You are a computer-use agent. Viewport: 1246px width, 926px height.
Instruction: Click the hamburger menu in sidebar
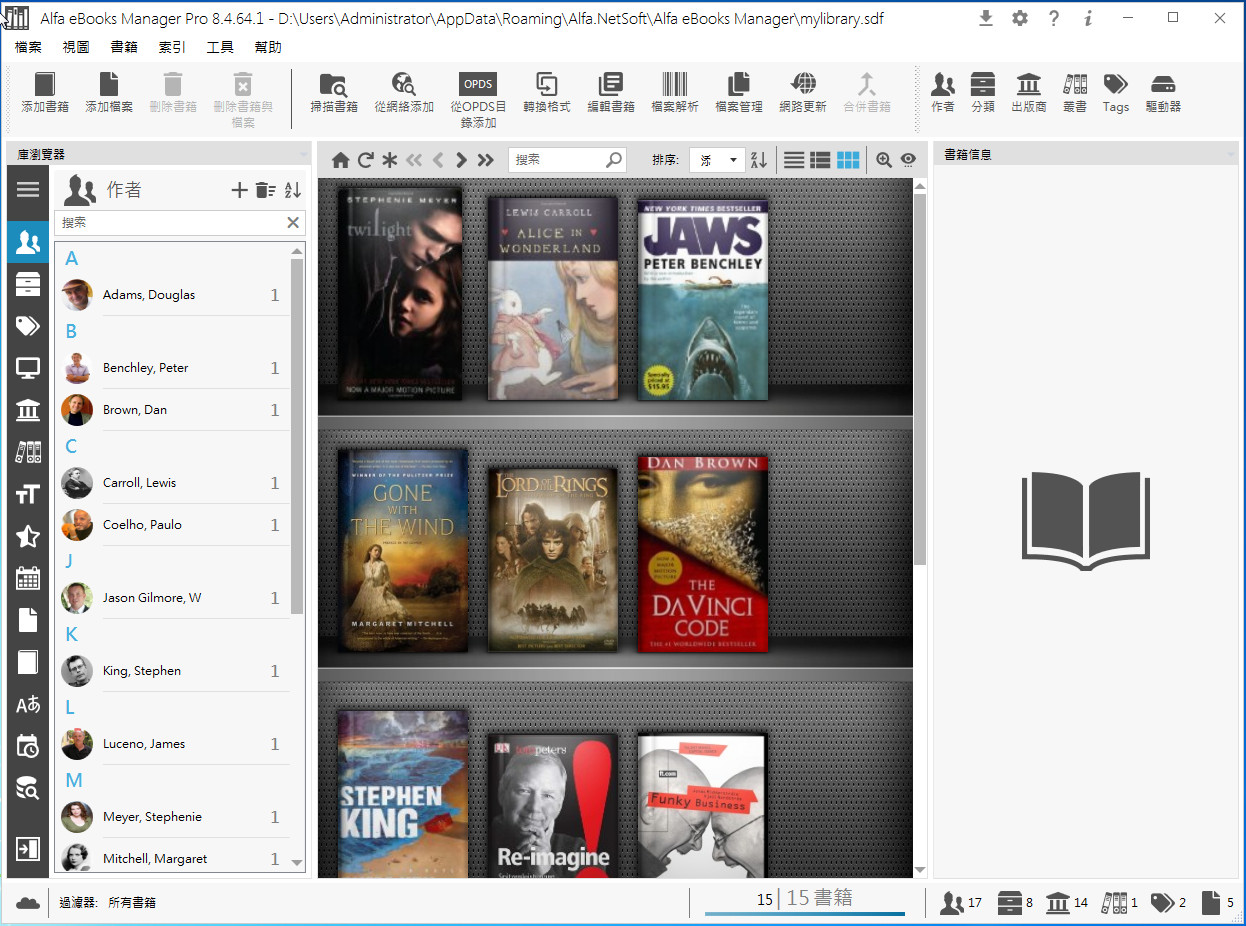[x=28, y=190]
